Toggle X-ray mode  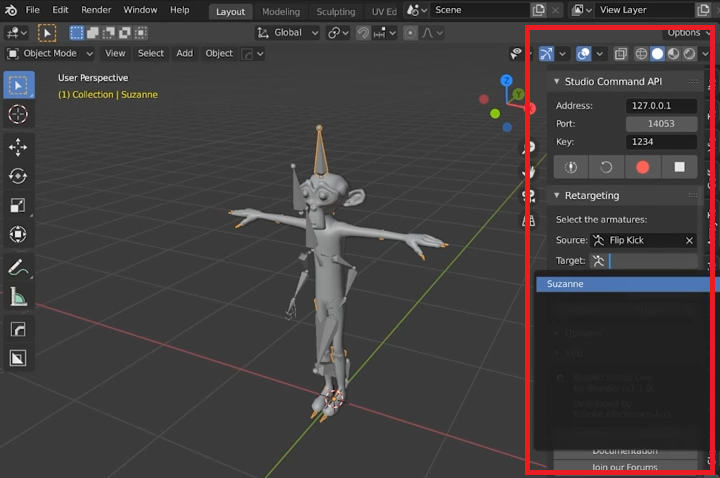point(620,54)
